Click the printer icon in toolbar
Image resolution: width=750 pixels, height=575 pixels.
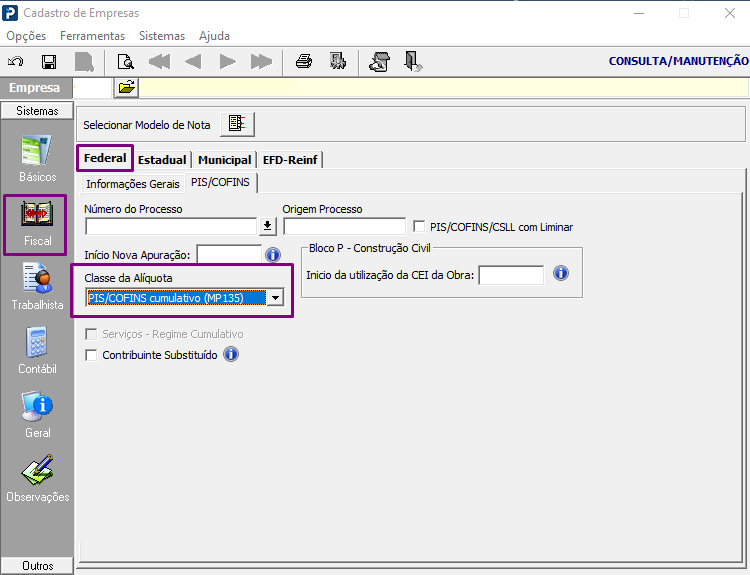click(304, 61)
